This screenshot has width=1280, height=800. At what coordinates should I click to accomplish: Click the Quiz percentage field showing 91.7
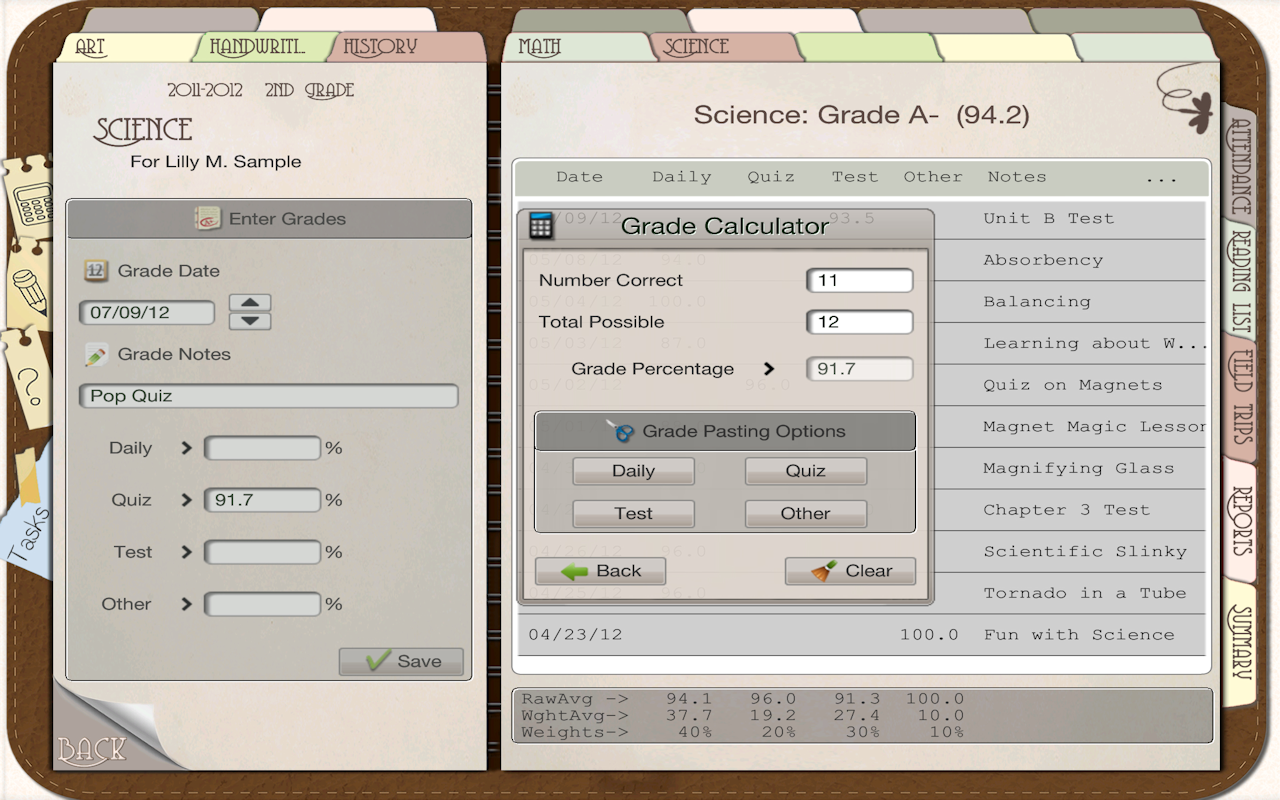click(262, 500)
